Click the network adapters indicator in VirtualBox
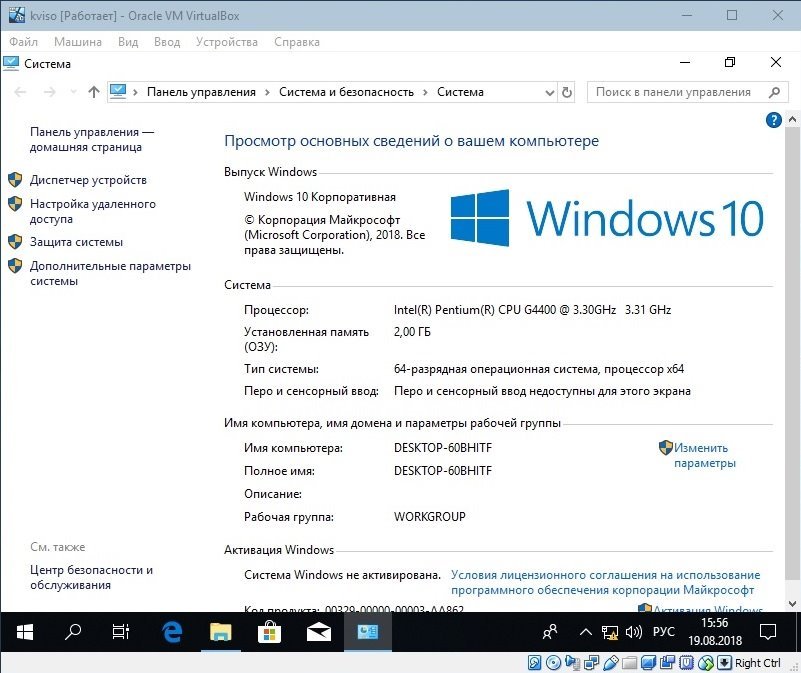This screenshot has width=801, height=673. point(592,663)
